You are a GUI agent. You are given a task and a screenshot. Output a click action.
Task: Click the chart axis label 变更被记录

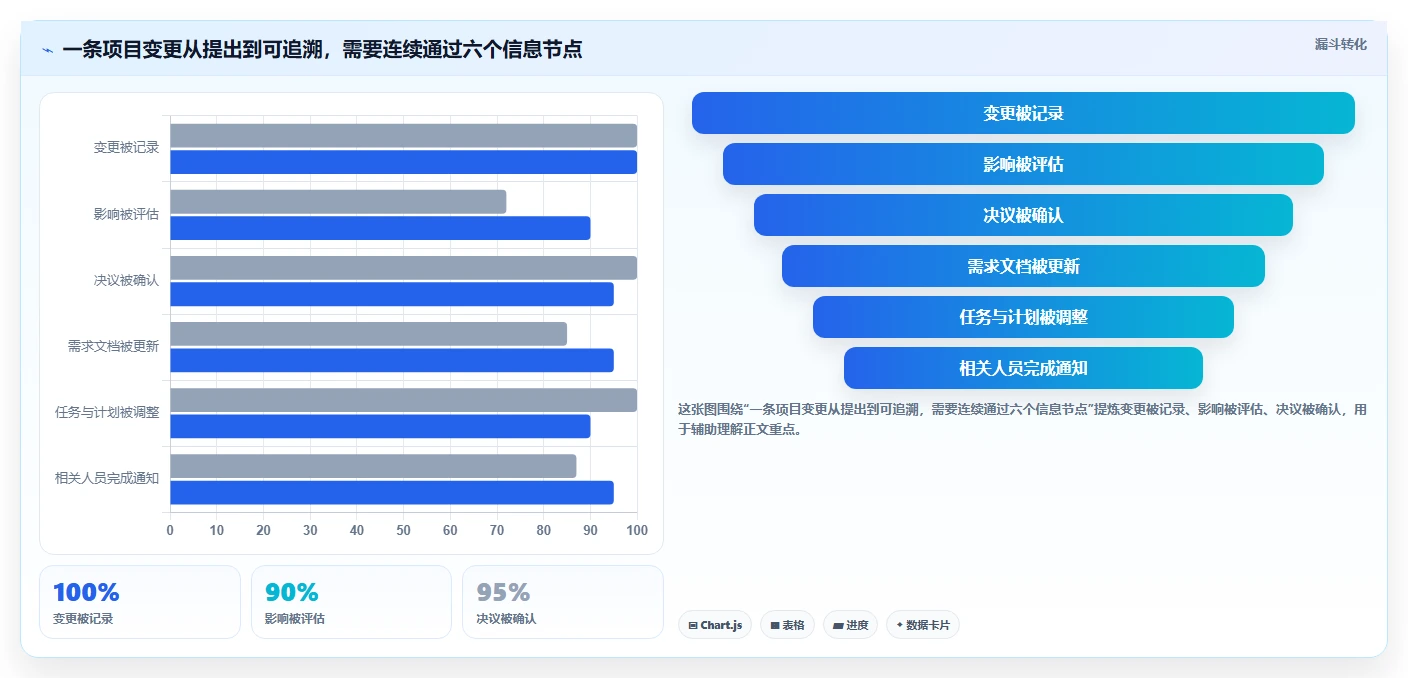point(127,148)
